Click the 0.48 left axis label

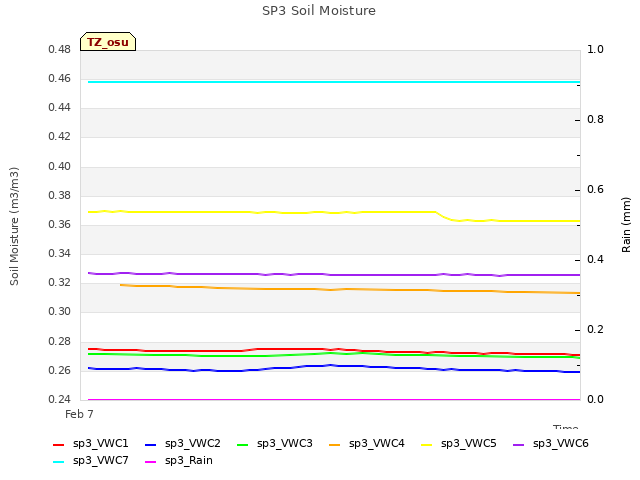[60, 49]
